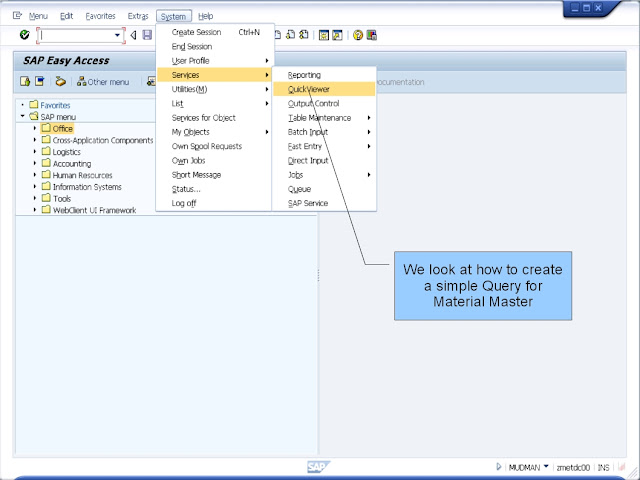This screenshot has width=640, height=480.
Task: Click the Tools folder icon
Action: [47, 198]
